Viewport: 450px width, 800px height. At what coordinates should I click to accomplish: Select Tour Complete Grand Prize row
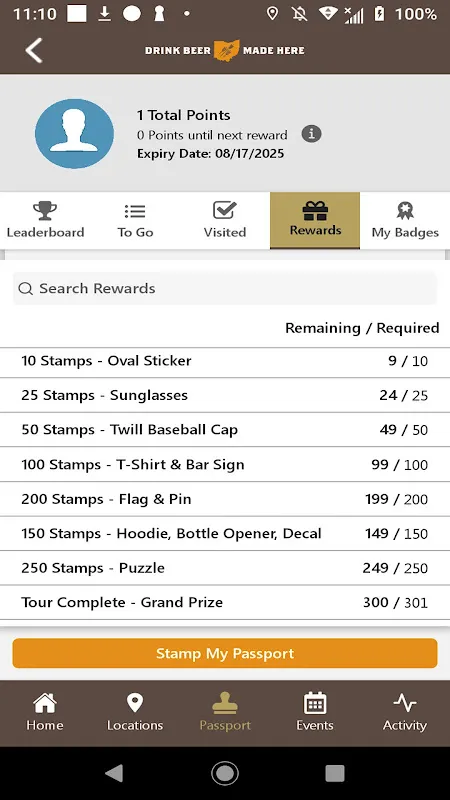[225, 603]
